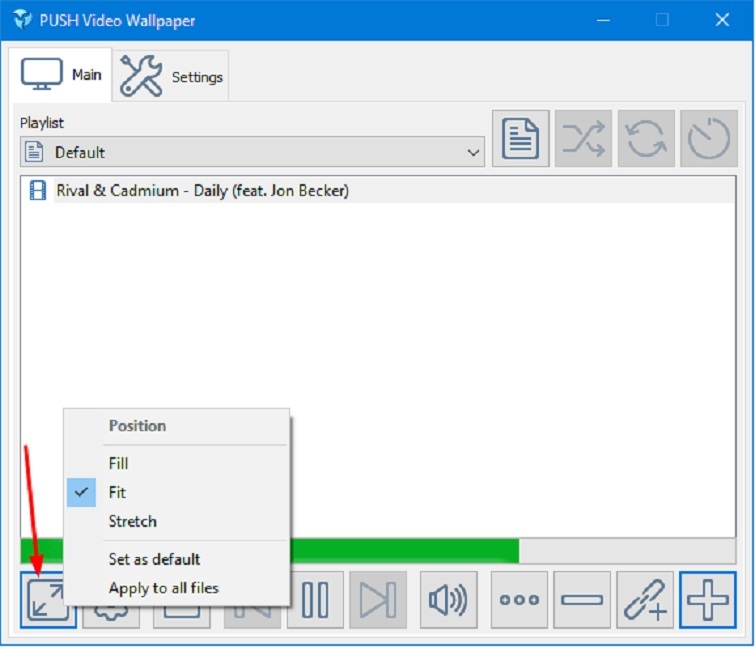Open the timer interval button
Screen dimensions: 755x647
tap(709, 139)
